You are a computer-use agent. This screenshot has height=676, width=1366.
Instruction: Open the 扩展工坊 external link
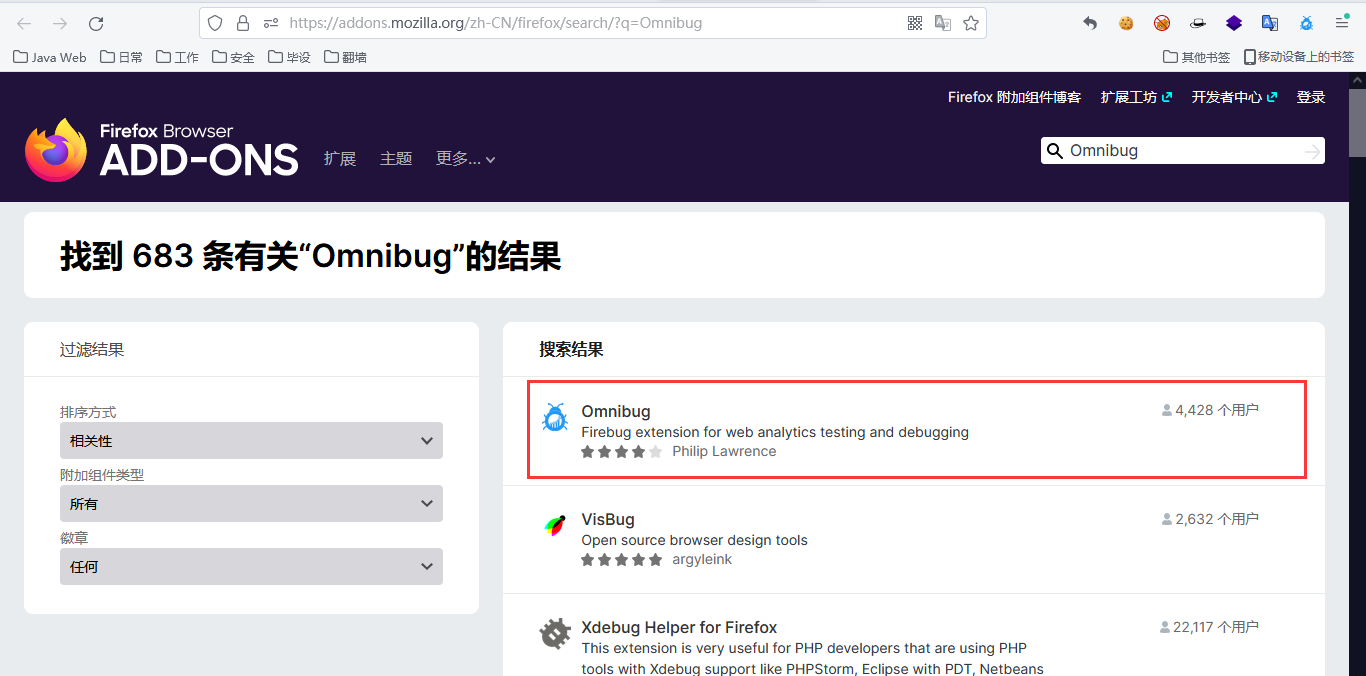click(x=1136, y=97)
